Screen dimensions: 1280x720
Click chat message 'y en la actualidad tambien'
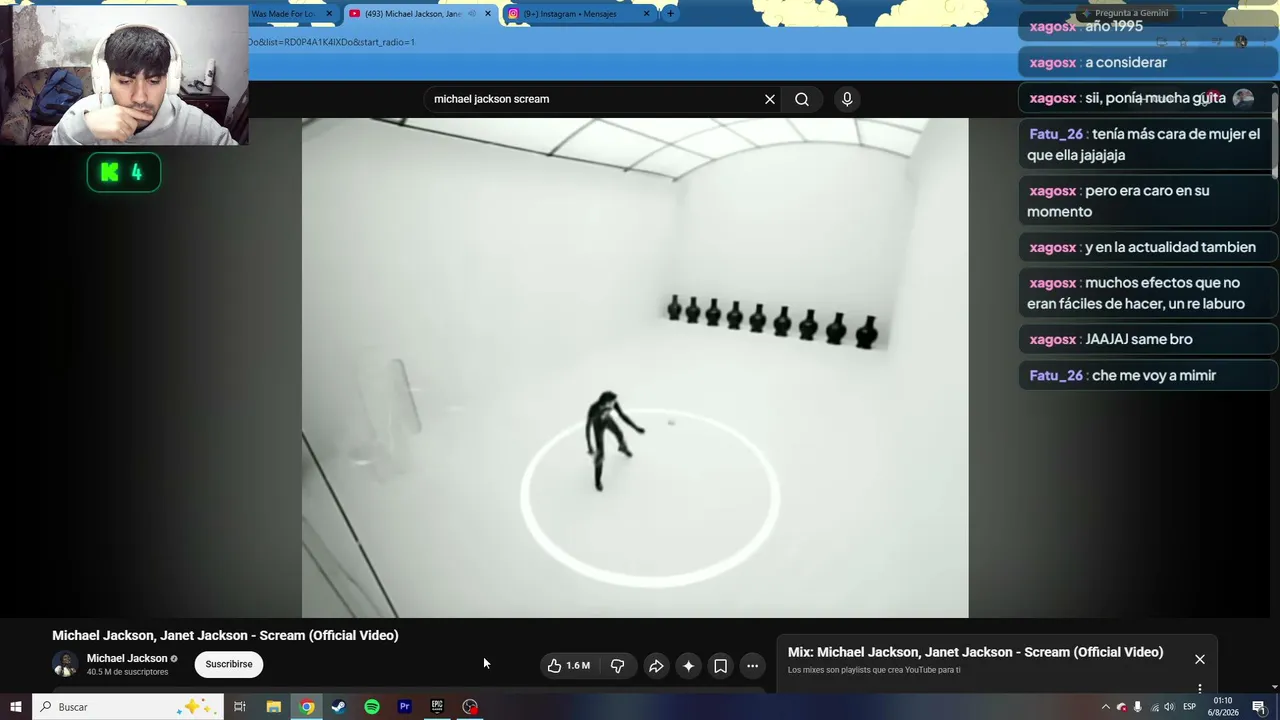pos(1147,247)
